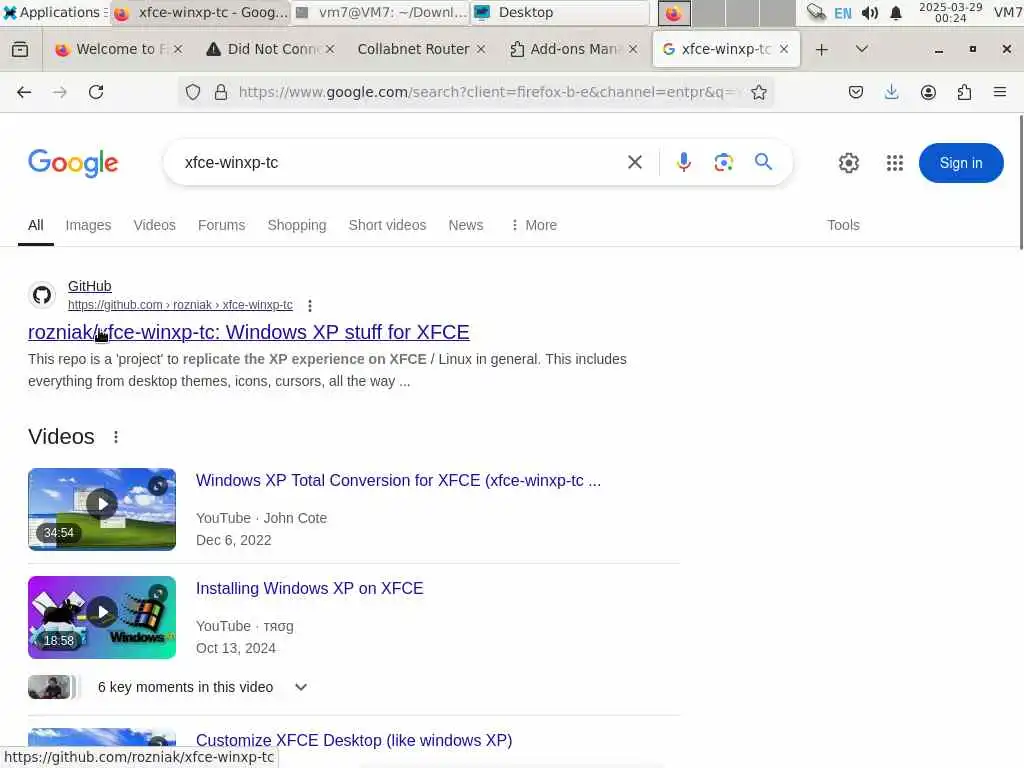Switch to News results tab
Screen dimensions: 1024x768
click(x=466, y=225)
